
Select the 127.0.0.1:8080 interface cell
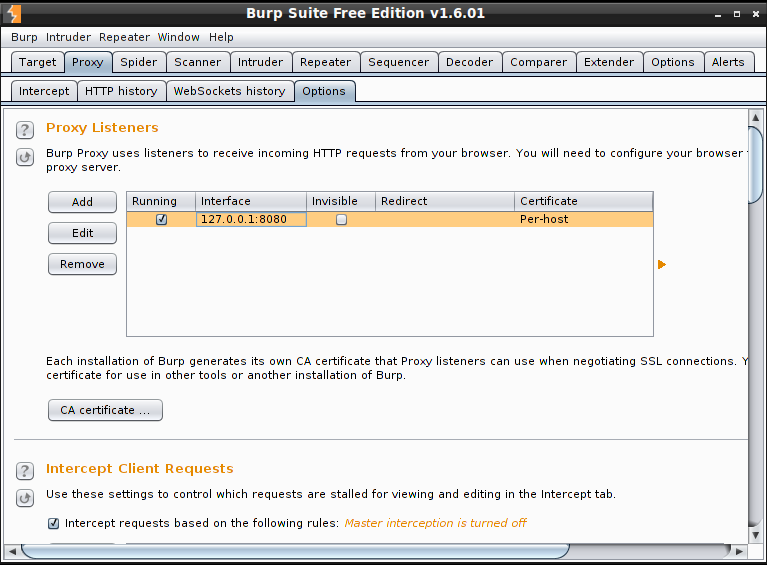click(x=251, y=220)
